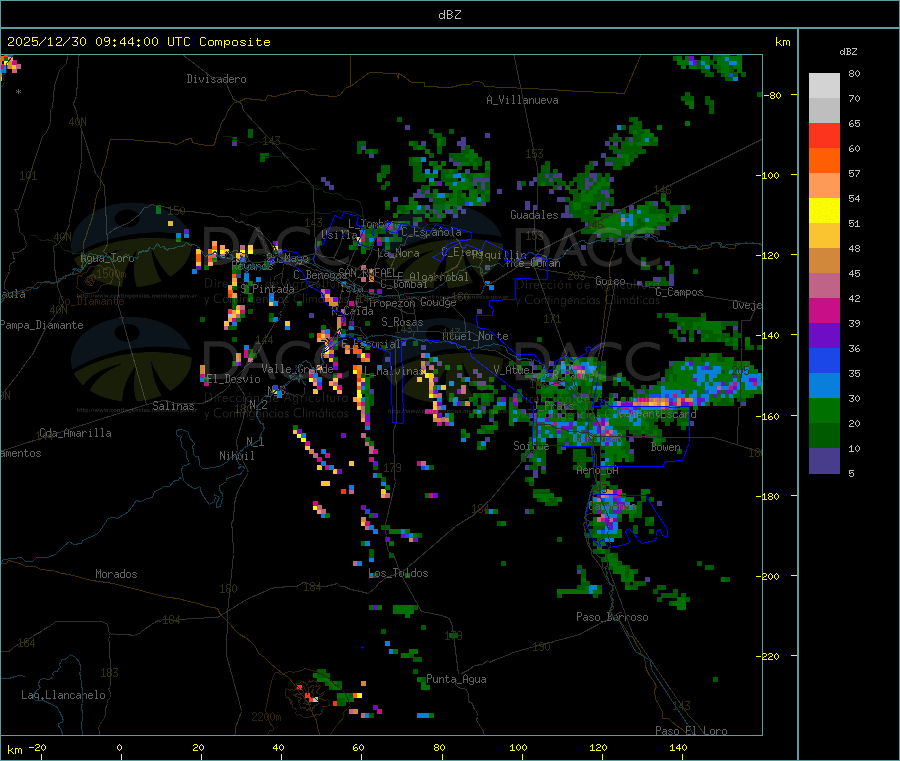Image resolution: width=900 pixels, height=761 pixels.
Task: Click the A_Villanueva map label
Action: [522, 100]
